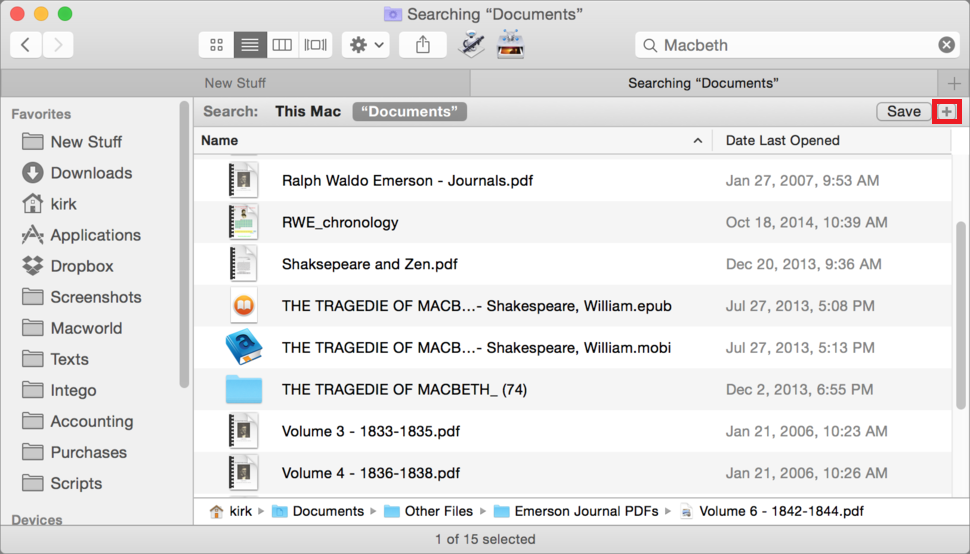Screen dimensions: 970x554
Task: Set search scope to This Mac
Action: coord(308,111)
